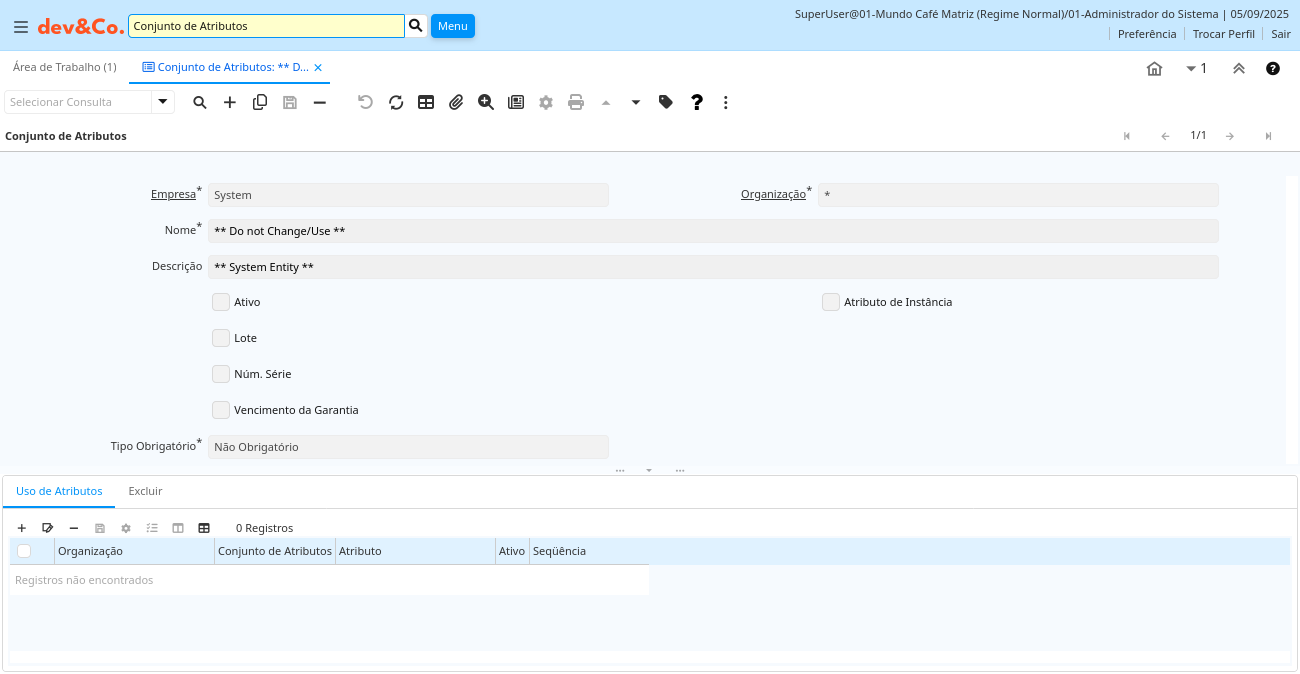Check the Lote checkbox

coord(221,338)
